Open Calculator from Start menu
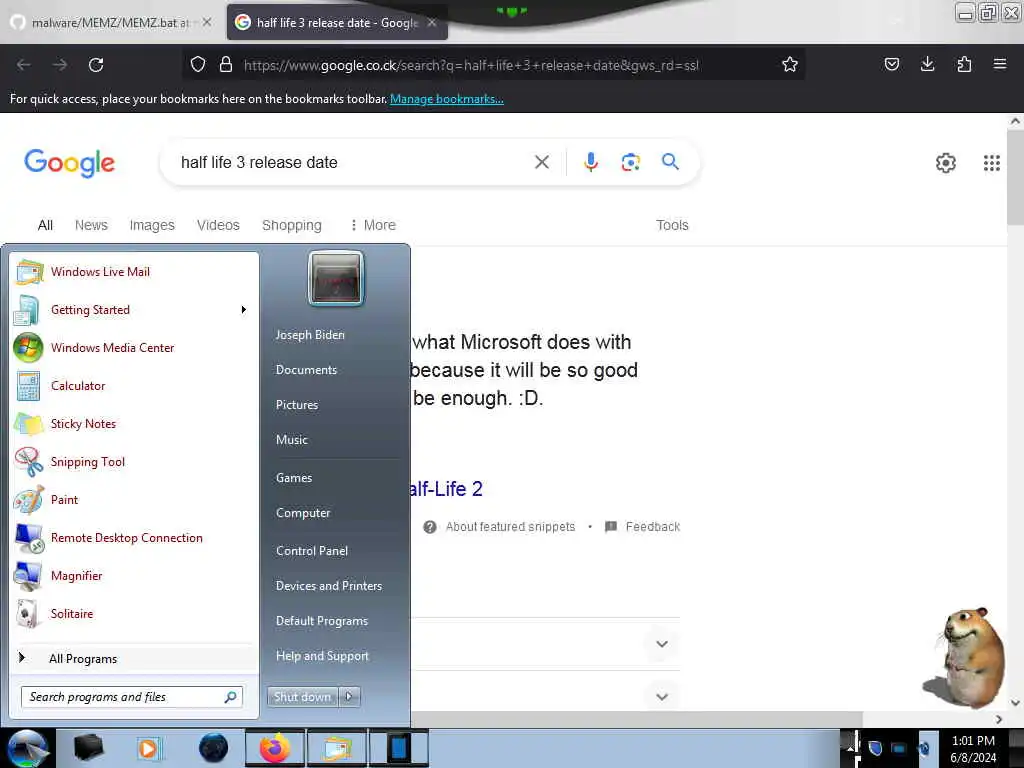This screenshot has height=768, width=1024. tap(134, 385)
